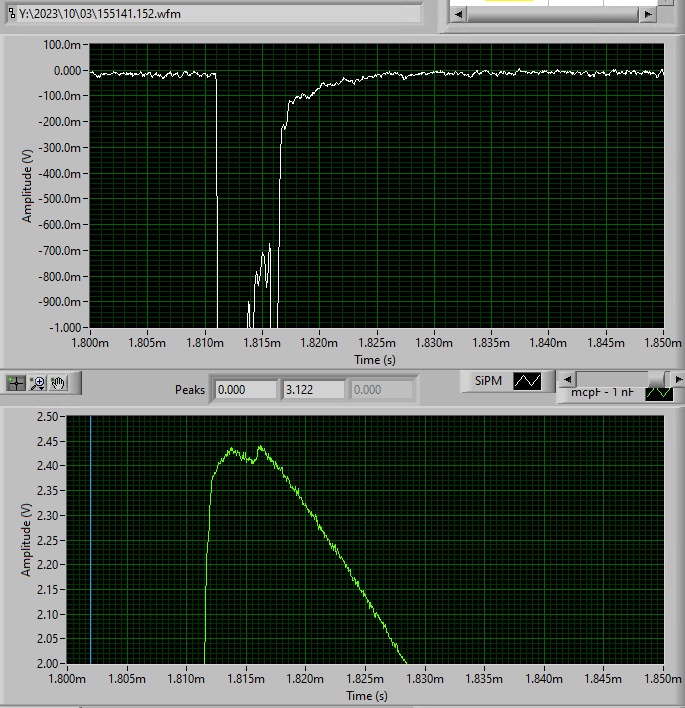Click the 100.0m amplitude axis maximum
This screenshot has height=708, width=685.
click(x=62, y=45)
